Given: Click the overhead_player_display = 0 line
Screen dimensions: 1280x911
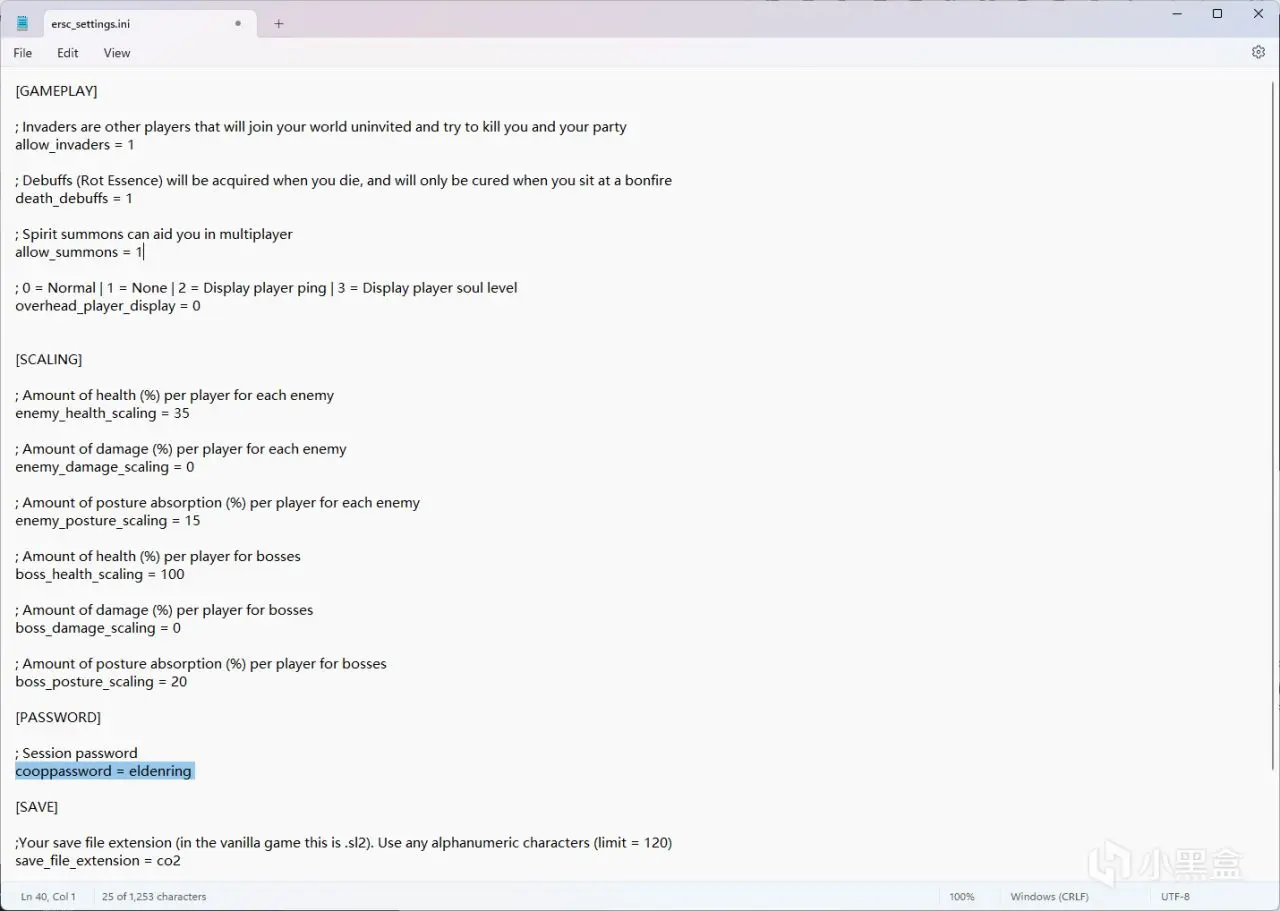Looking at the screenshot, I should tap(108, 306).
